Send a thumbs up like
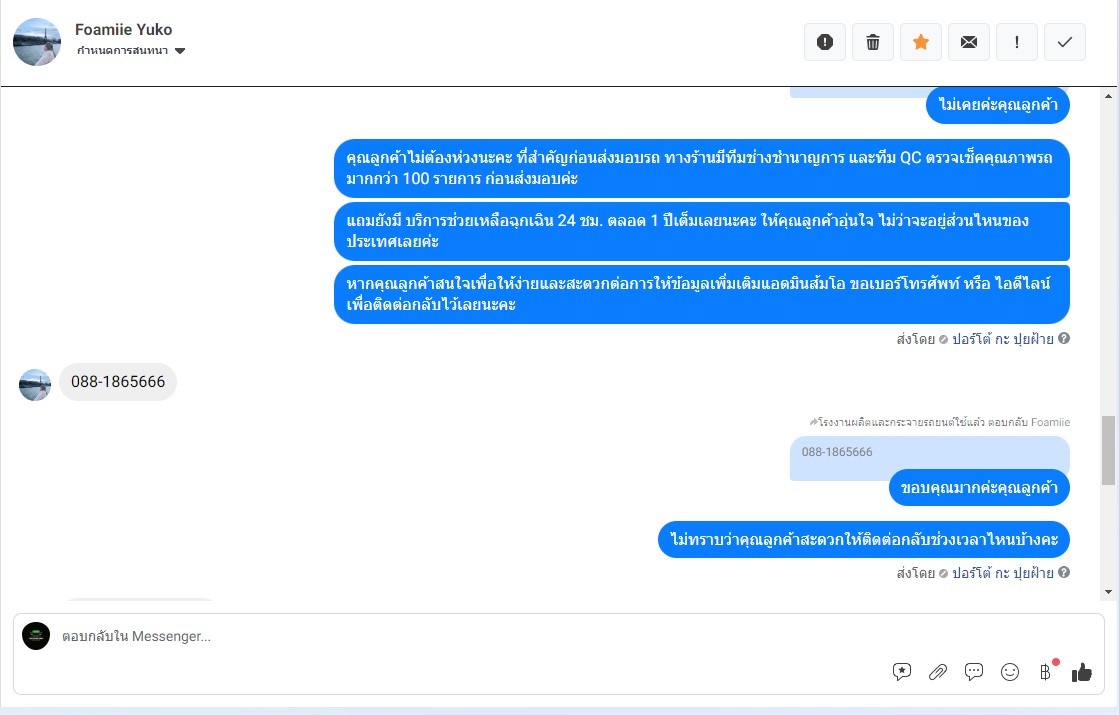 1082,671
